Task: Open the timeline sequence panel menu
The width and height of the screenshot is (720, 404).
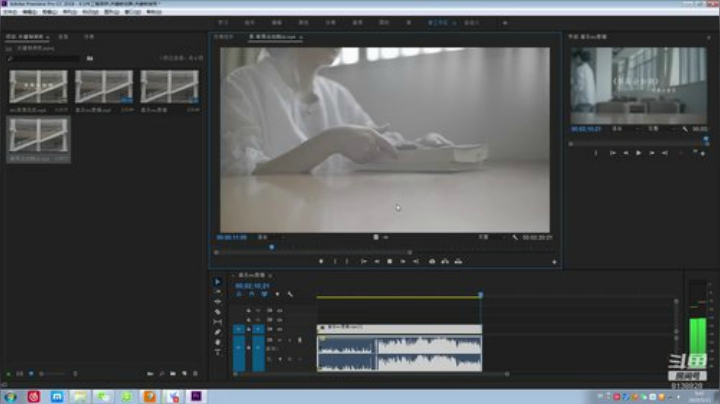Action: point(270,275)
